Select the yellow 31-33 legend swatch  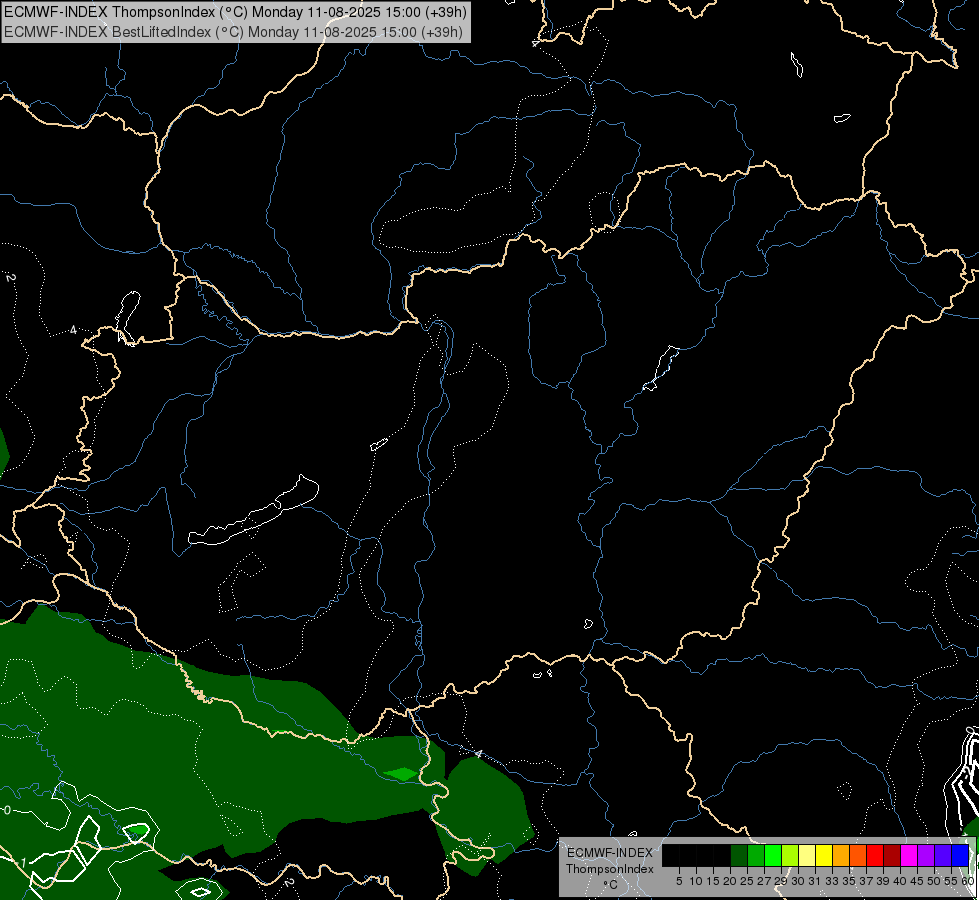pyautogui.click(x=824, y=855)
